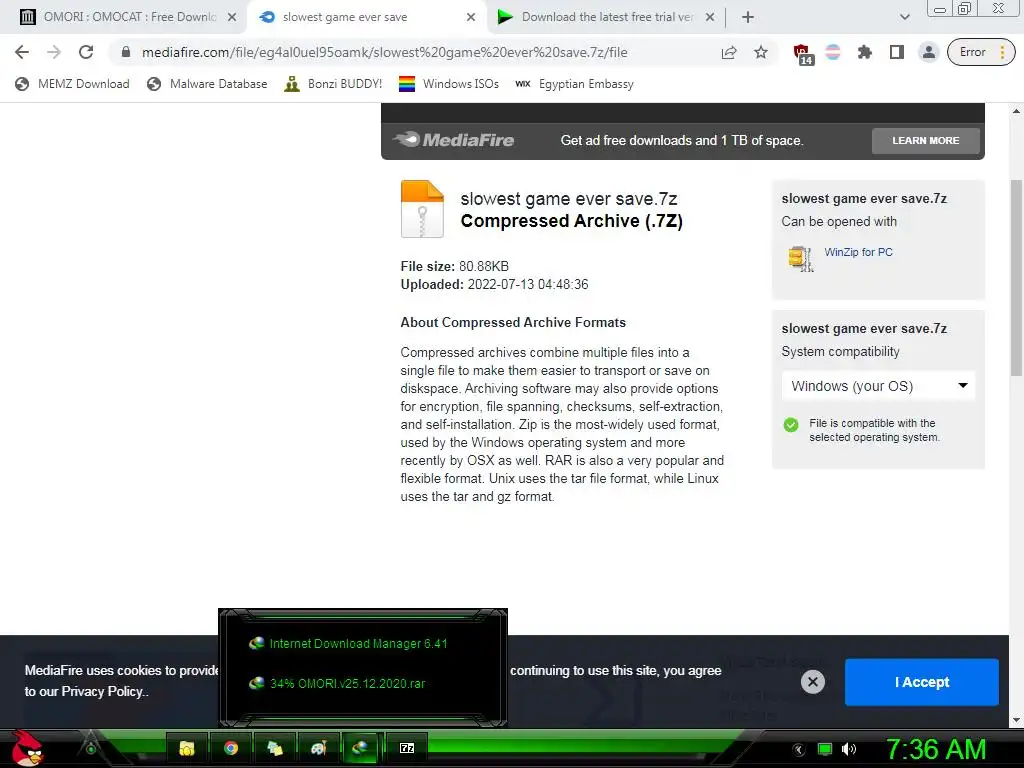This screenshot has width=1024, height=768.
Task: Click the Error update menu button
Action: click(x=981, y=52)
